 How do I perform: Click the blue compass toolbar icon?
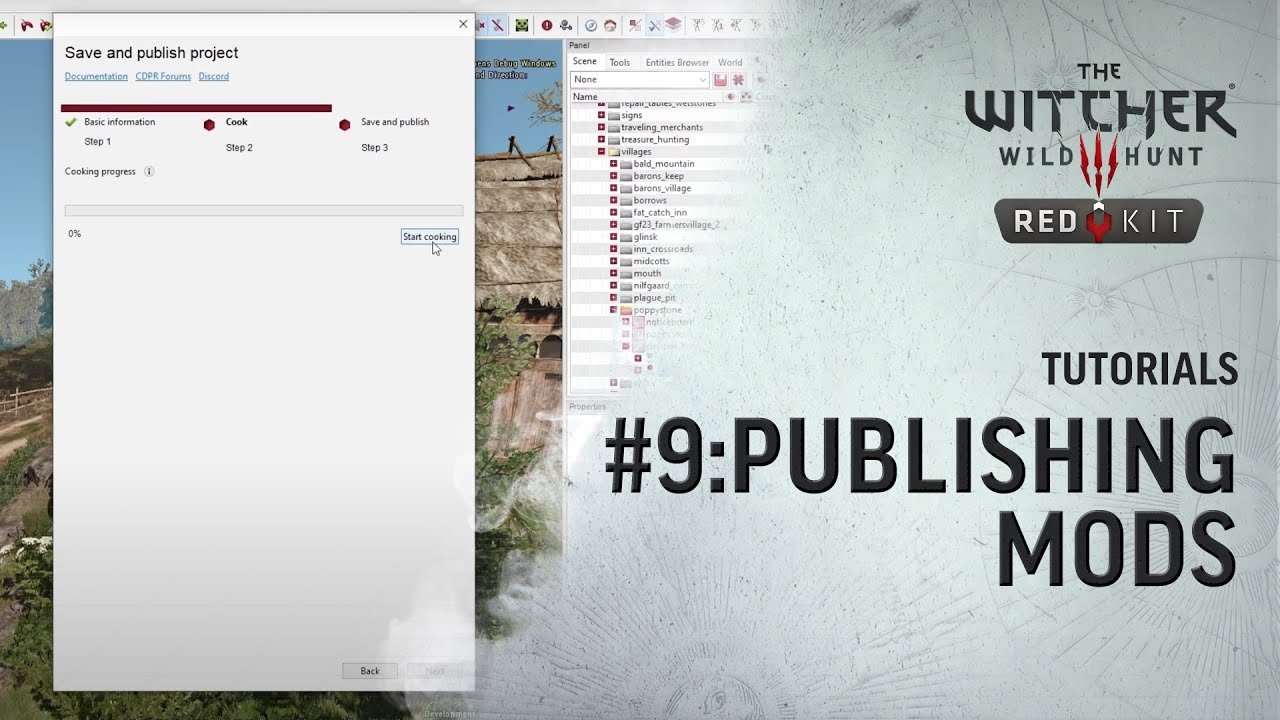point(591,25)
